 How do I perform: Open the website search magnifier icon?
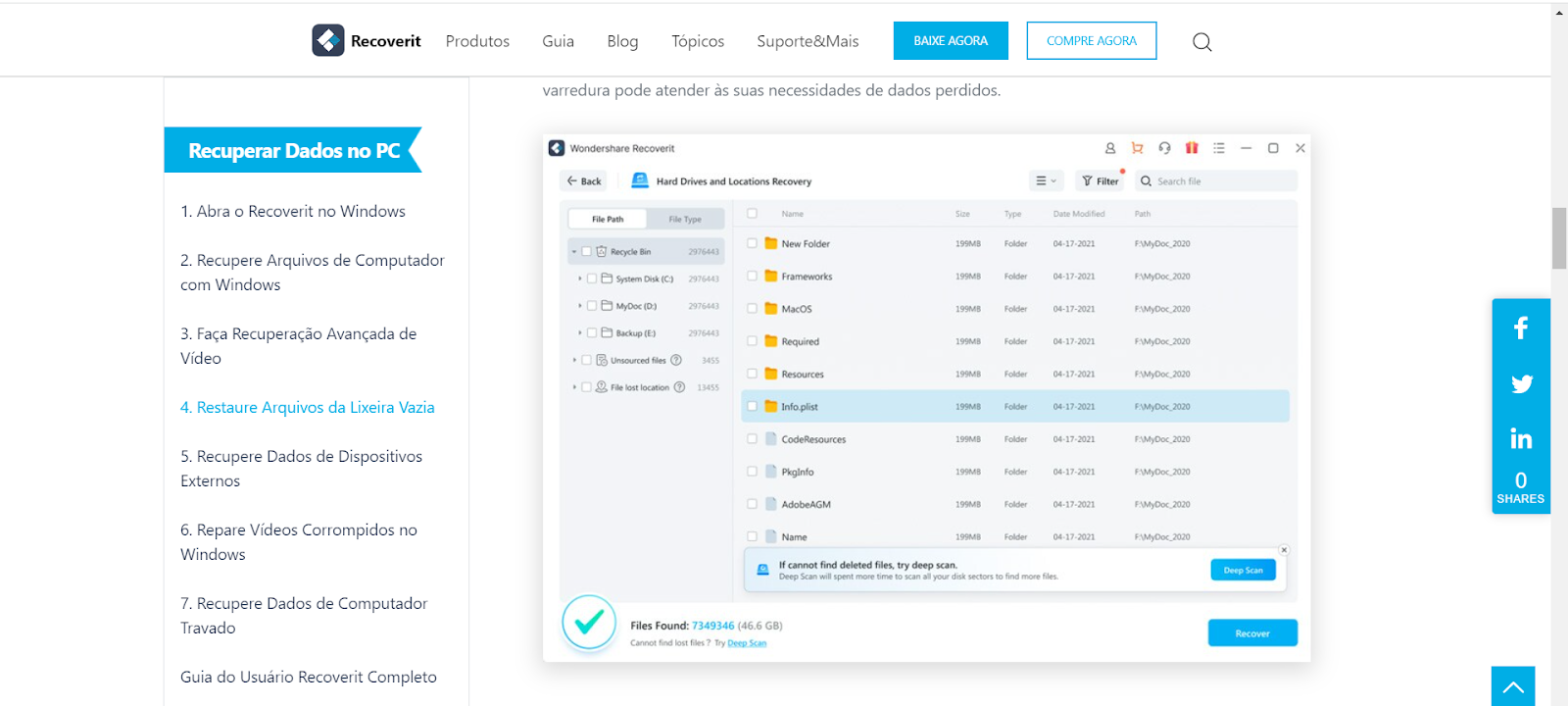click(1202, 41)
